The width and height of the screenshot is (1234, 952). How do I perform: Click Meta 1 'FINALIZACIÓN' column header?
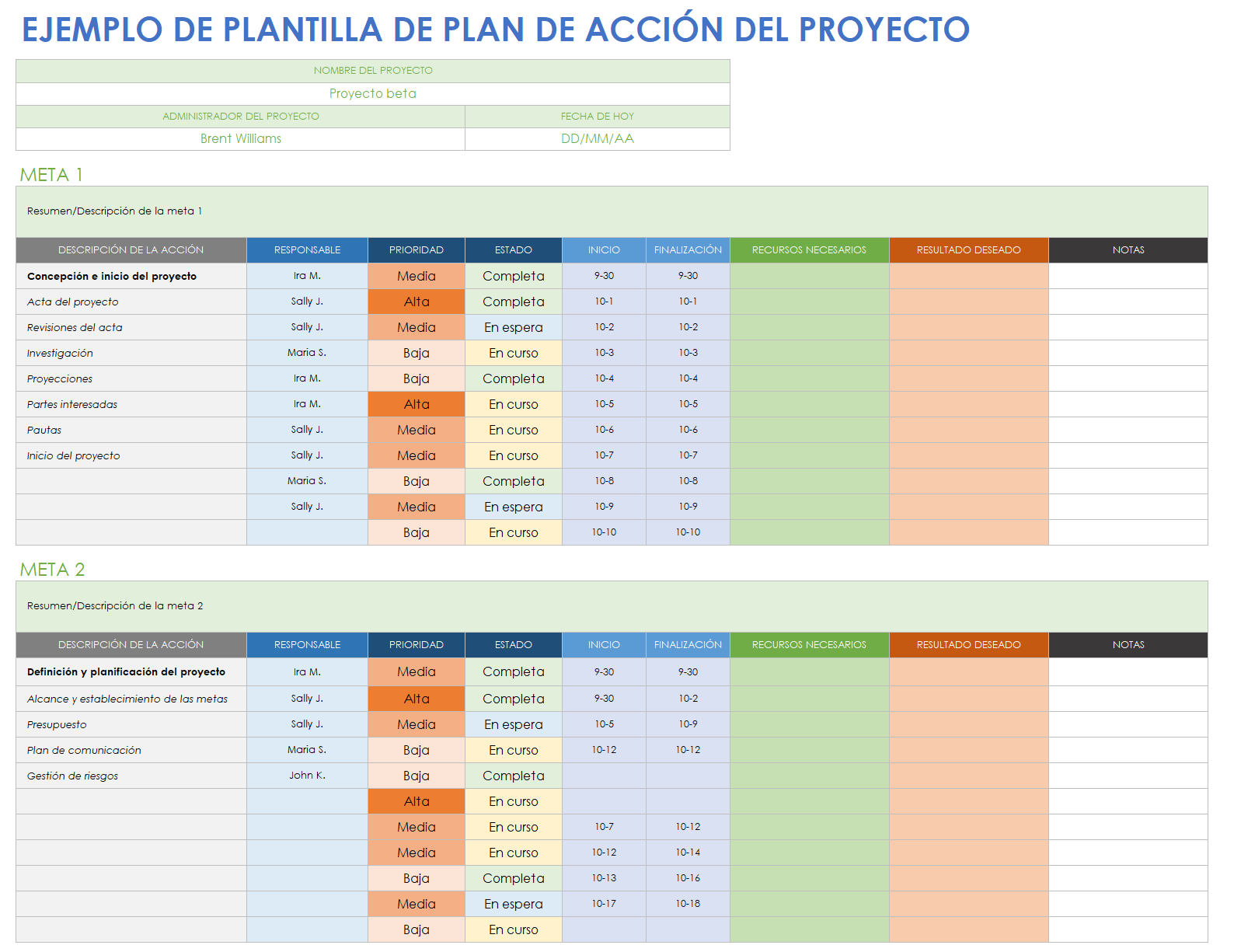pos(688,250)
